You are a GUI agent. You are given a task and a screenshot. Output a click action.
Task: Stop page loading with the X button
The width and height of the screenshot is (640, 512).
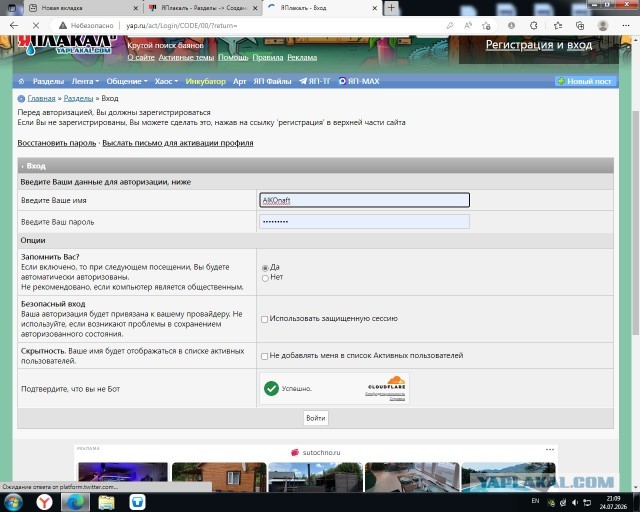36,25
